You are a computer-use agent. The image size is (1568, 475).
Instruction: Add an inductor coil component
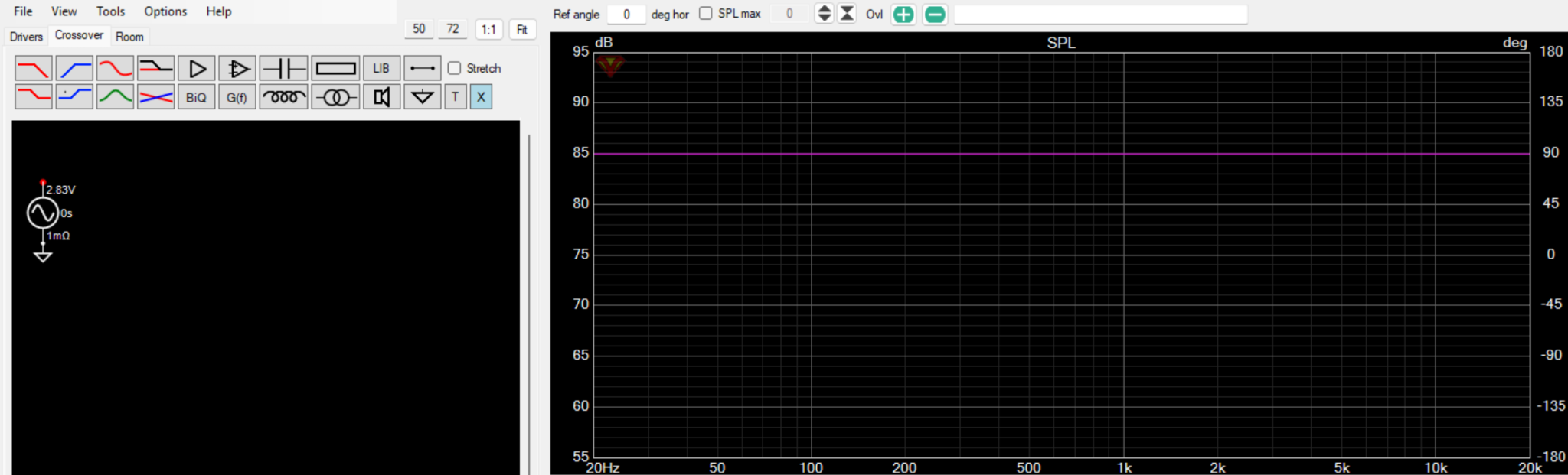click(x=283, y=97)
